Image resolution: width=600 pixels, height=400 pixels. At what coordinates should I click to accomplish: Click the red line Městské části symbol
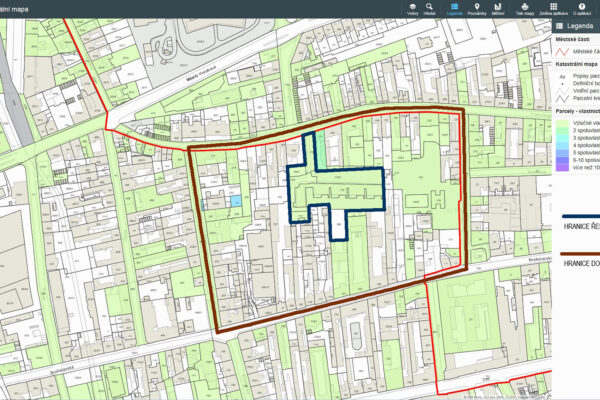pos(563,51)
